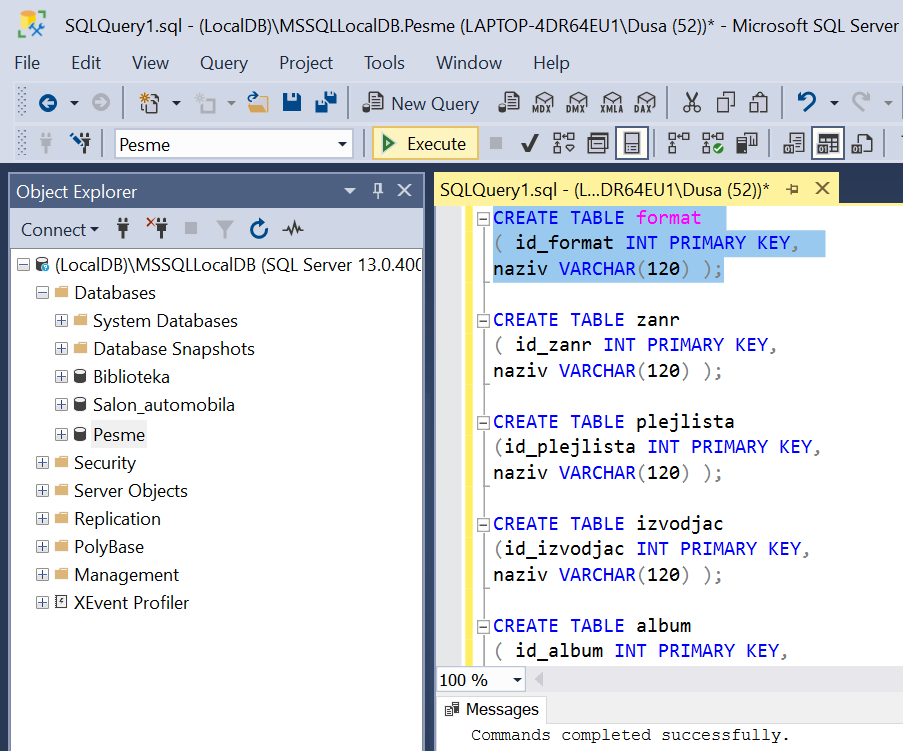Click the New Query button
The height and width of the screenshot is (751, 903).
coord(421,104)
